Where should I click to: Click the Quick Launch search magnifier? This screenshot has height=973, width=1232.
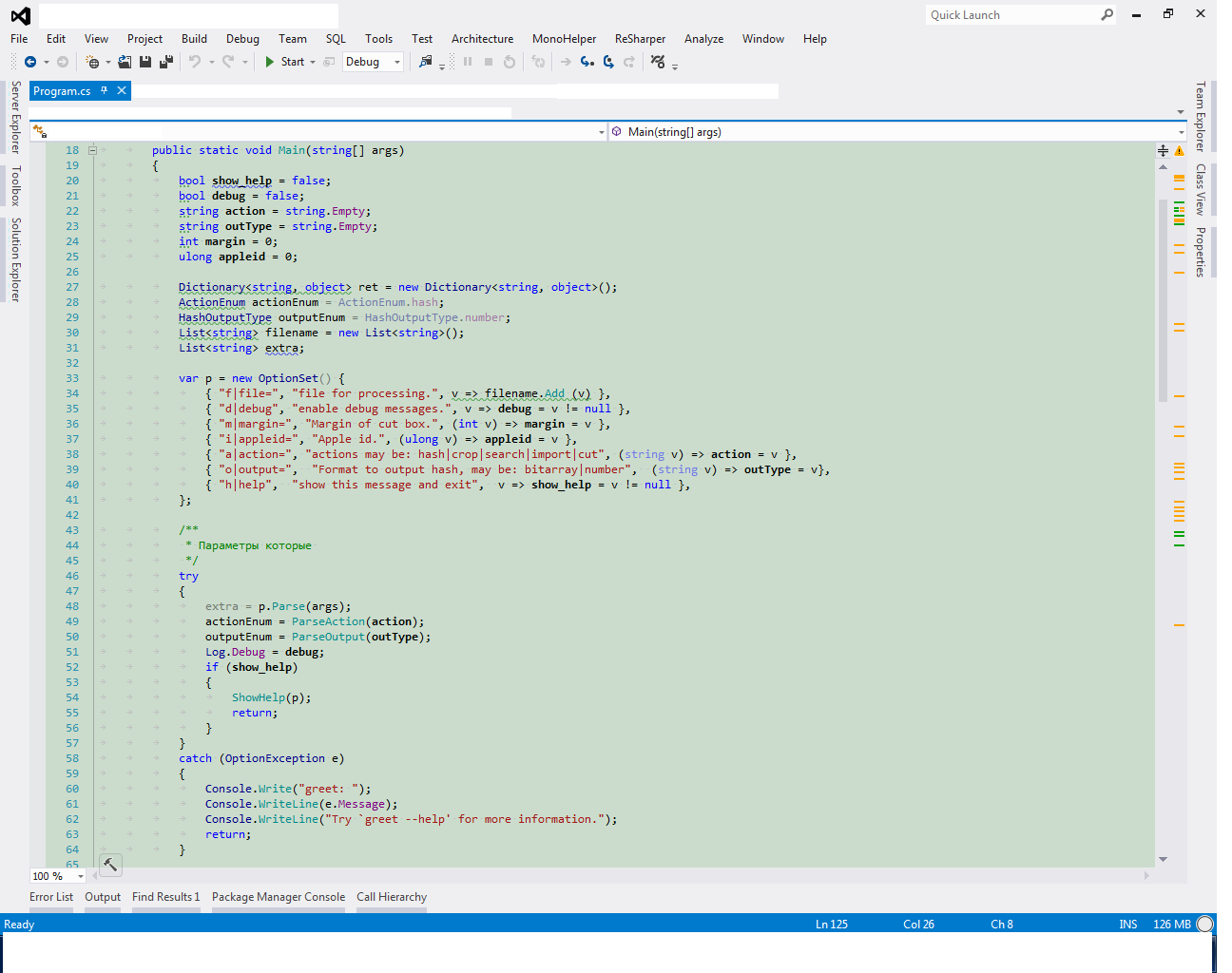coord(1107,14)
